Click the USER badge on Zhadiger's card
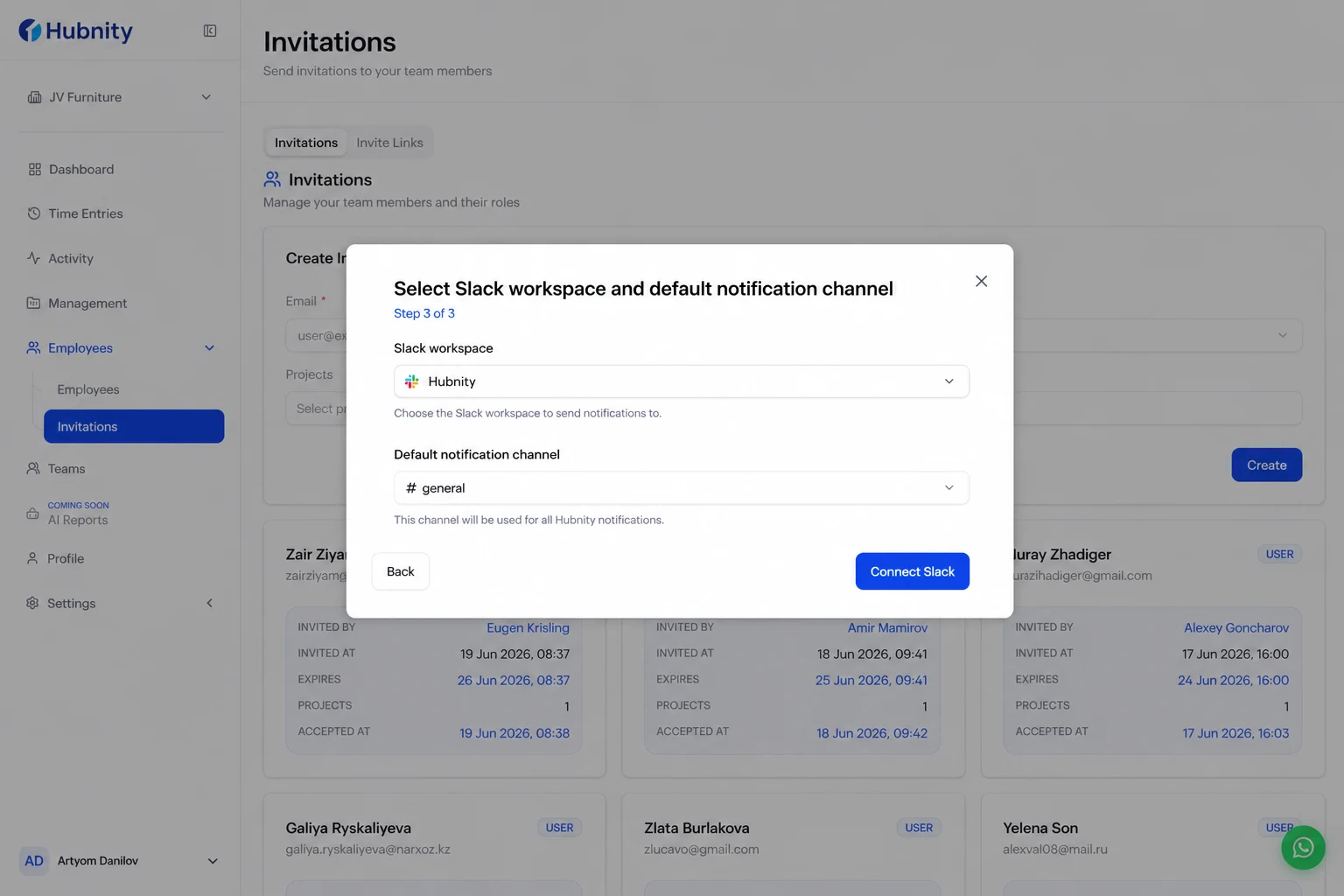This screenshot has width=1344, height=896. pyautogui.click(x=1279, y=554)
